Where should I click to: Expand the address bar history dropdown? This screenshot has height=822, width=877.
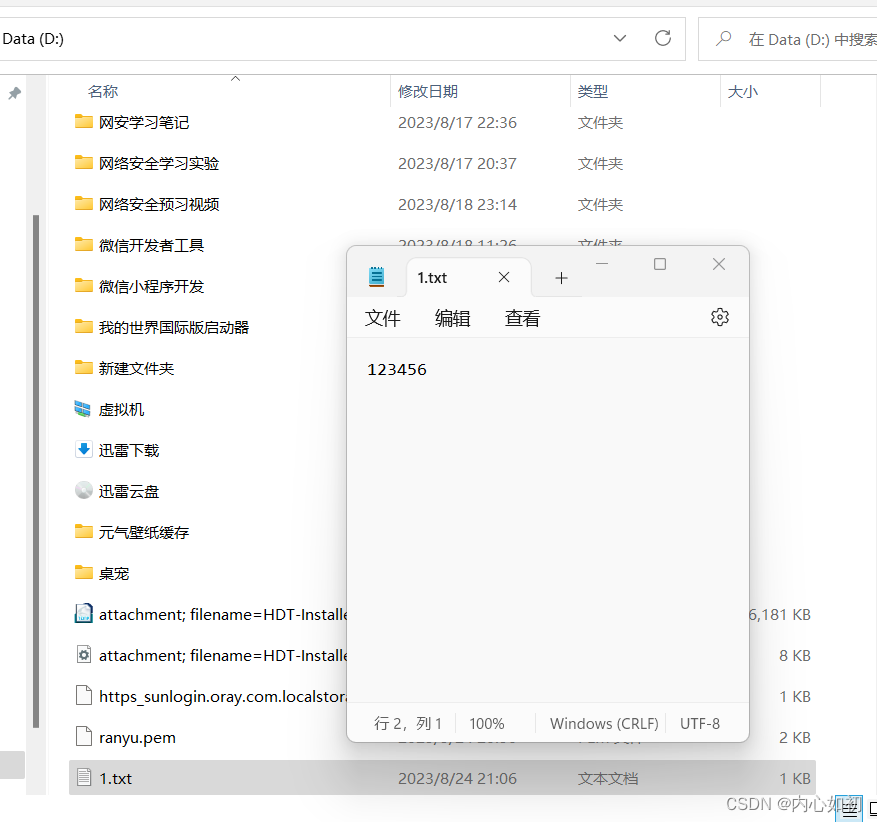pos(620,39)
